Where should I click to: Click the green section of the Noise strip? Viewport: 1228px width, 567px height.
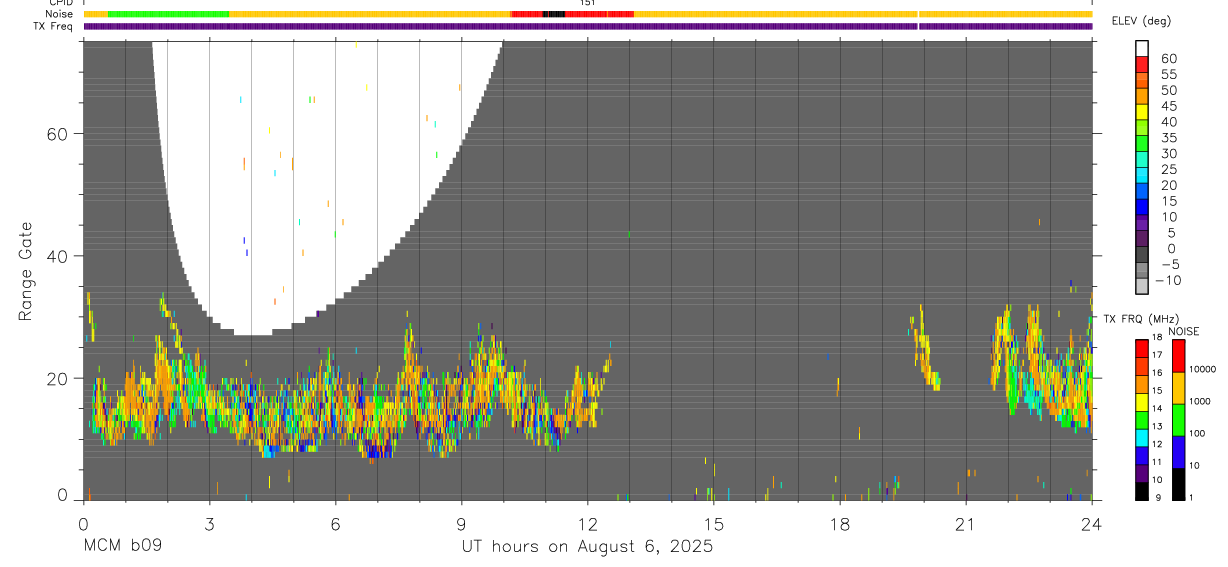168,14
